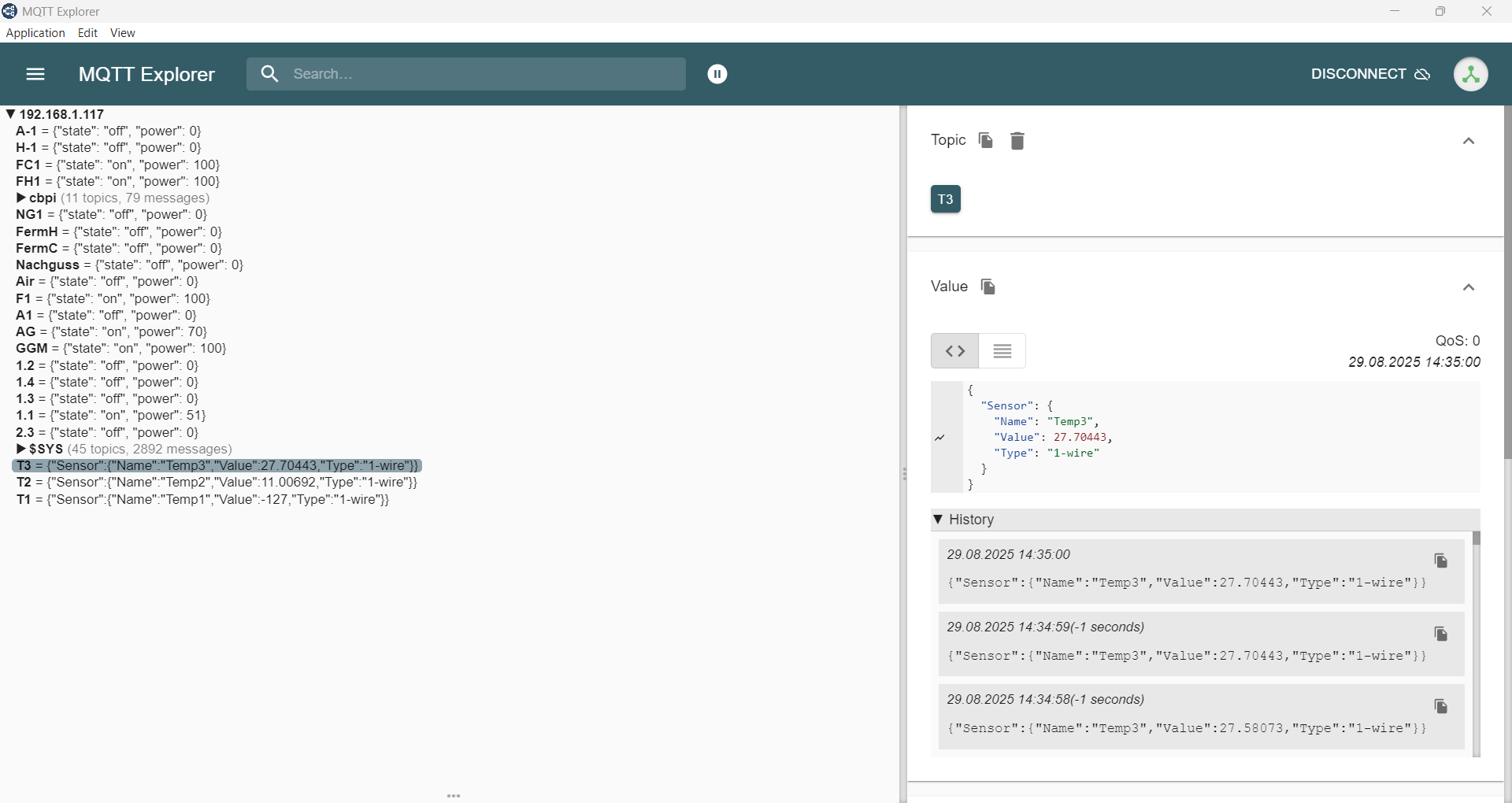Image resolution: width=1512 pixels, height=803 pixels.
Task: Click the DISCONNECT button
Action: [1369, 74]
